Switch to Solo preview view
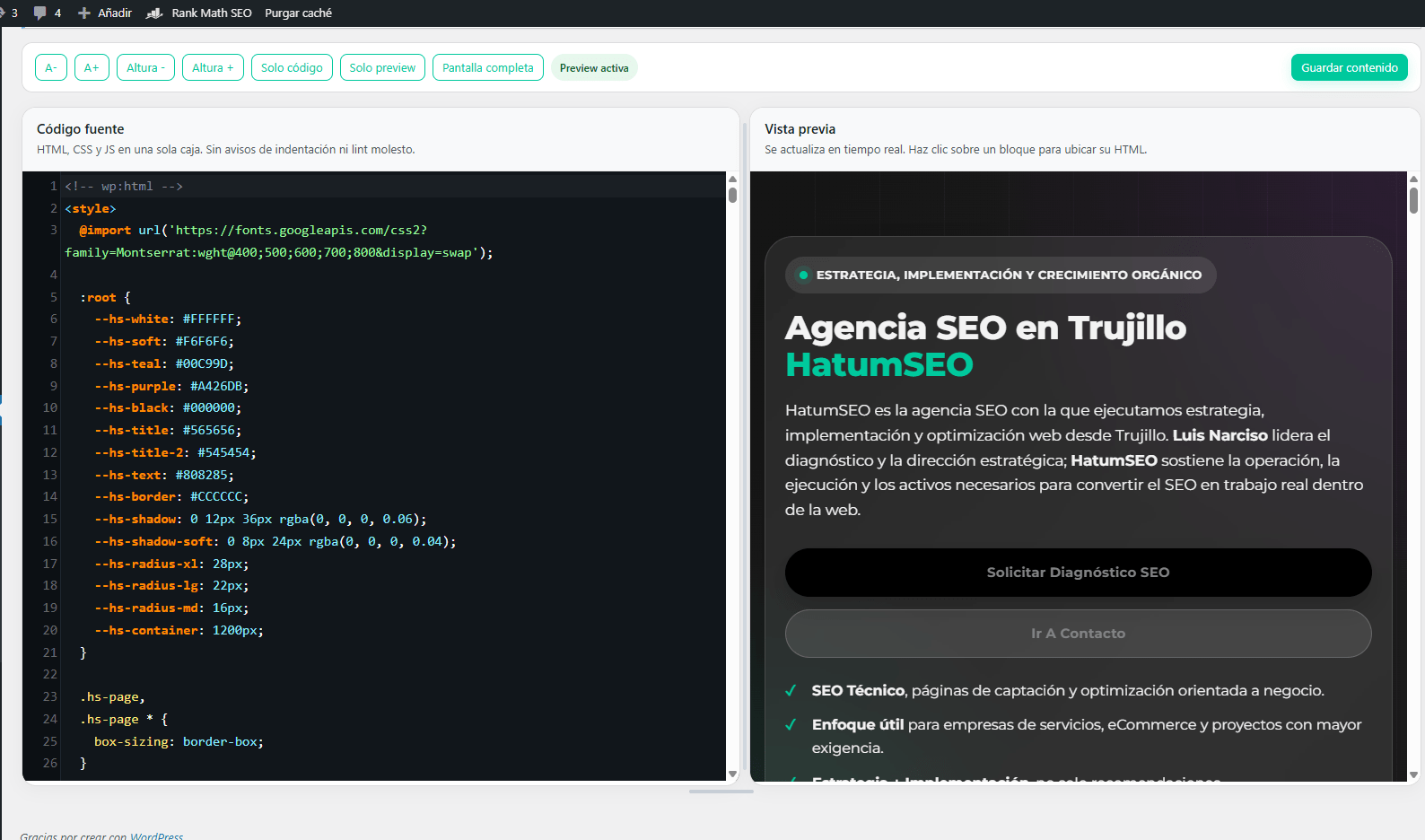 tap(382, 67)
